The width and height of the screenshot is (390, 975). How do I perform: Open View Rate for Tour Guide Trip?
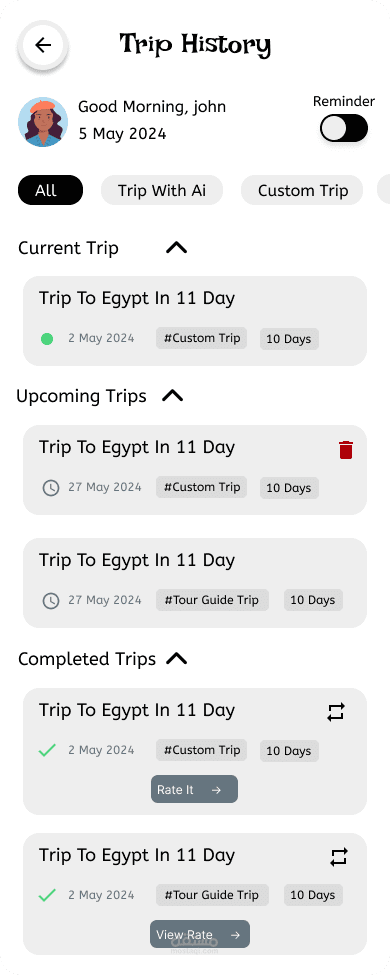200,934
